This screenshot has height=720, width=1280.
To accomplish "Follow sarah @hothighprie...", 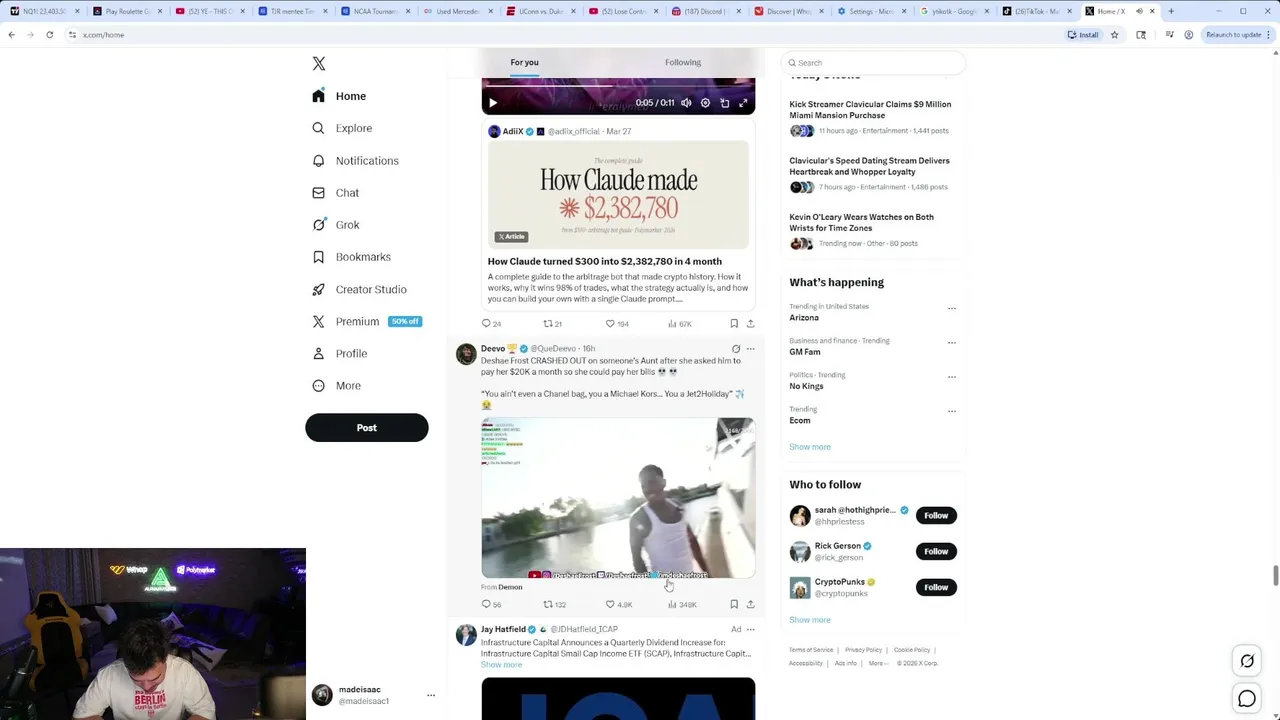I will (x=936, y=515).
